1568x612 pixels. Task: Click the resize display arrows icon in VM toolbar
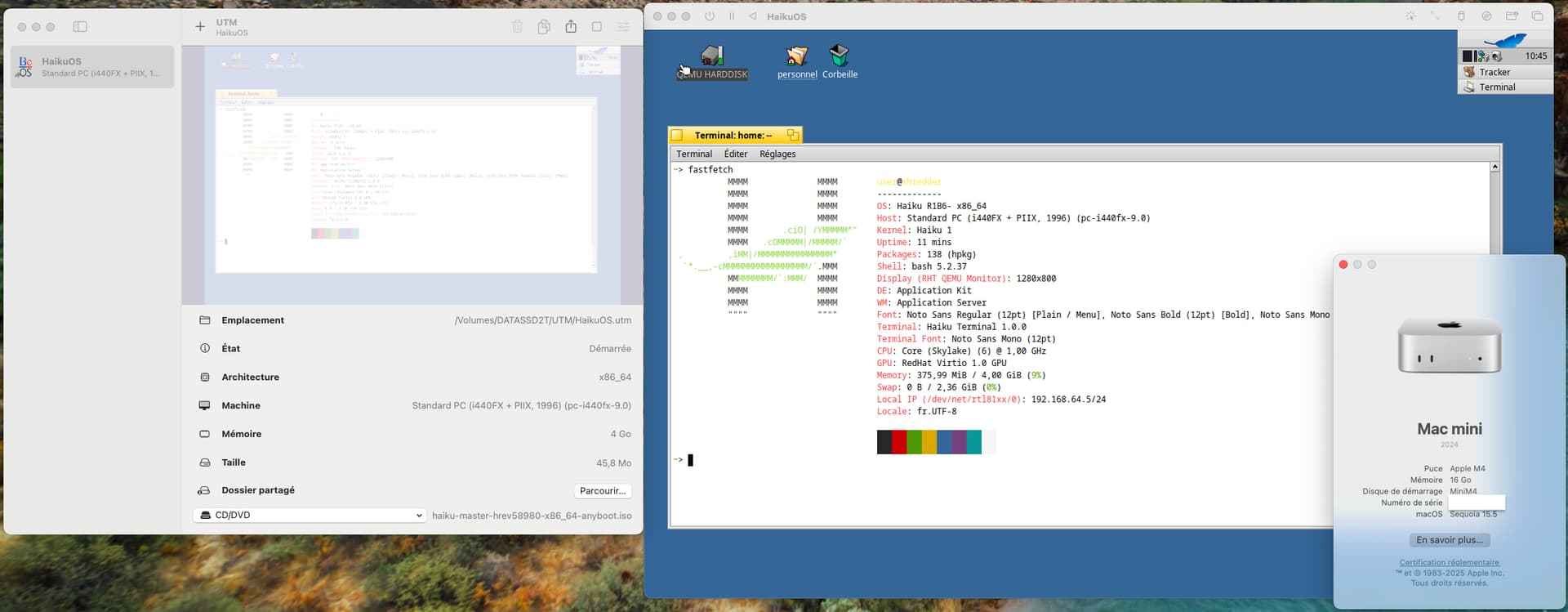pyautogui.click(x=1435, y=16)
